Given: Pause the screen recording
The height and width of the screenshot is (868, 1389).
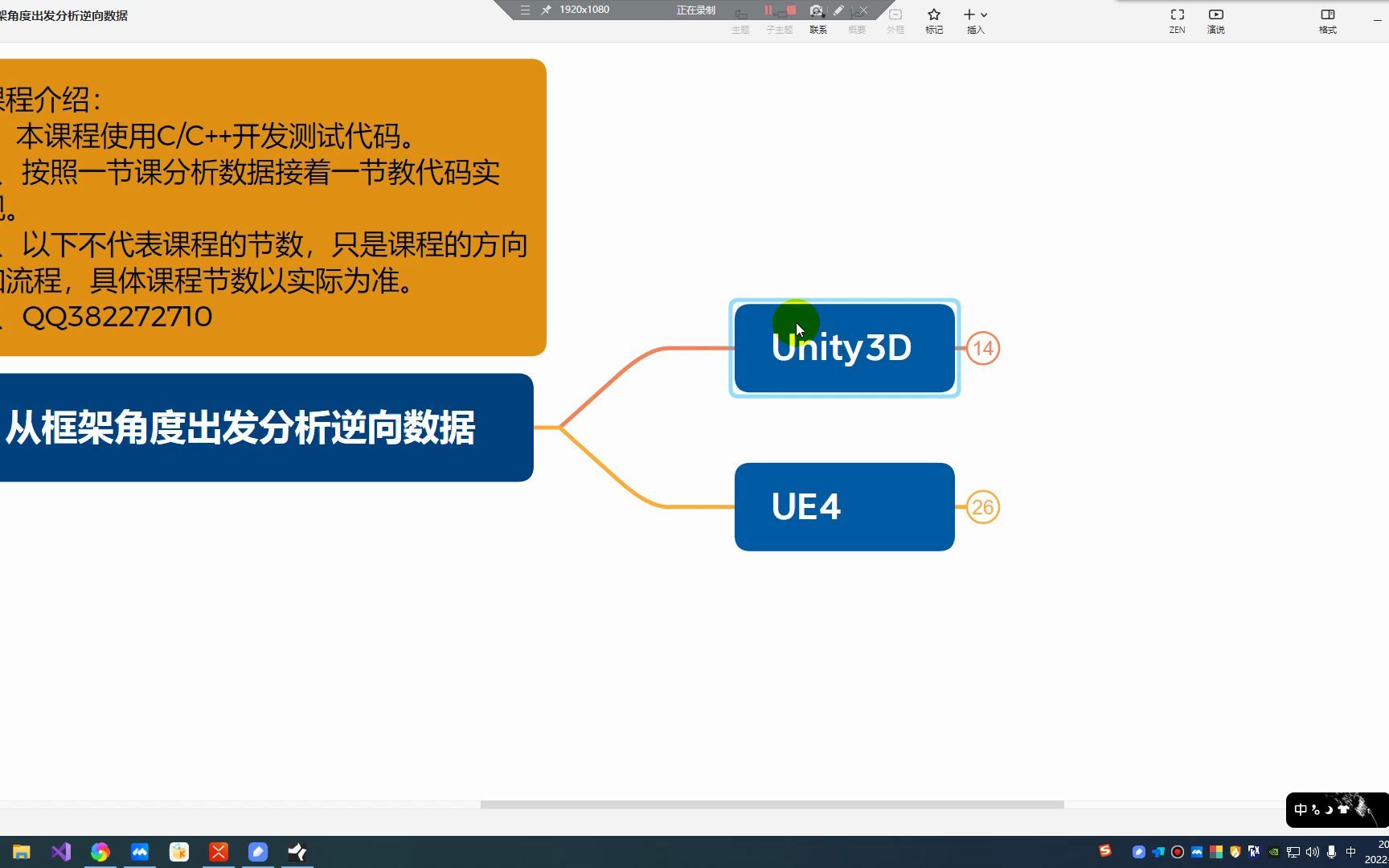Looking at the screenshot, I should click(x=768, y=10).
